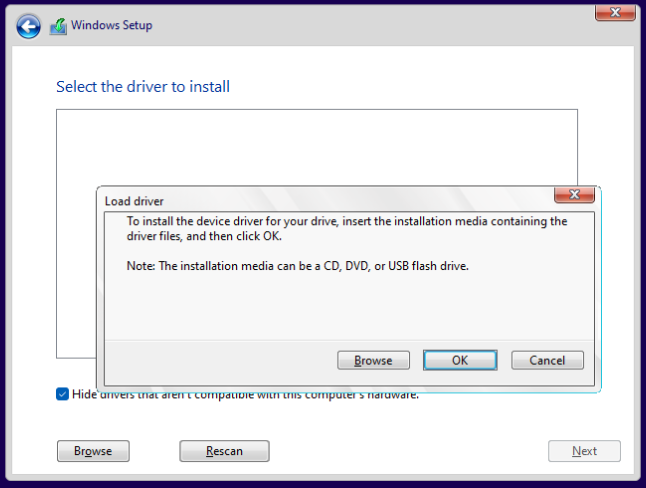Click the Windows Setup icon in title bar
Screen dimensions: 646x488
pos(58,26)
